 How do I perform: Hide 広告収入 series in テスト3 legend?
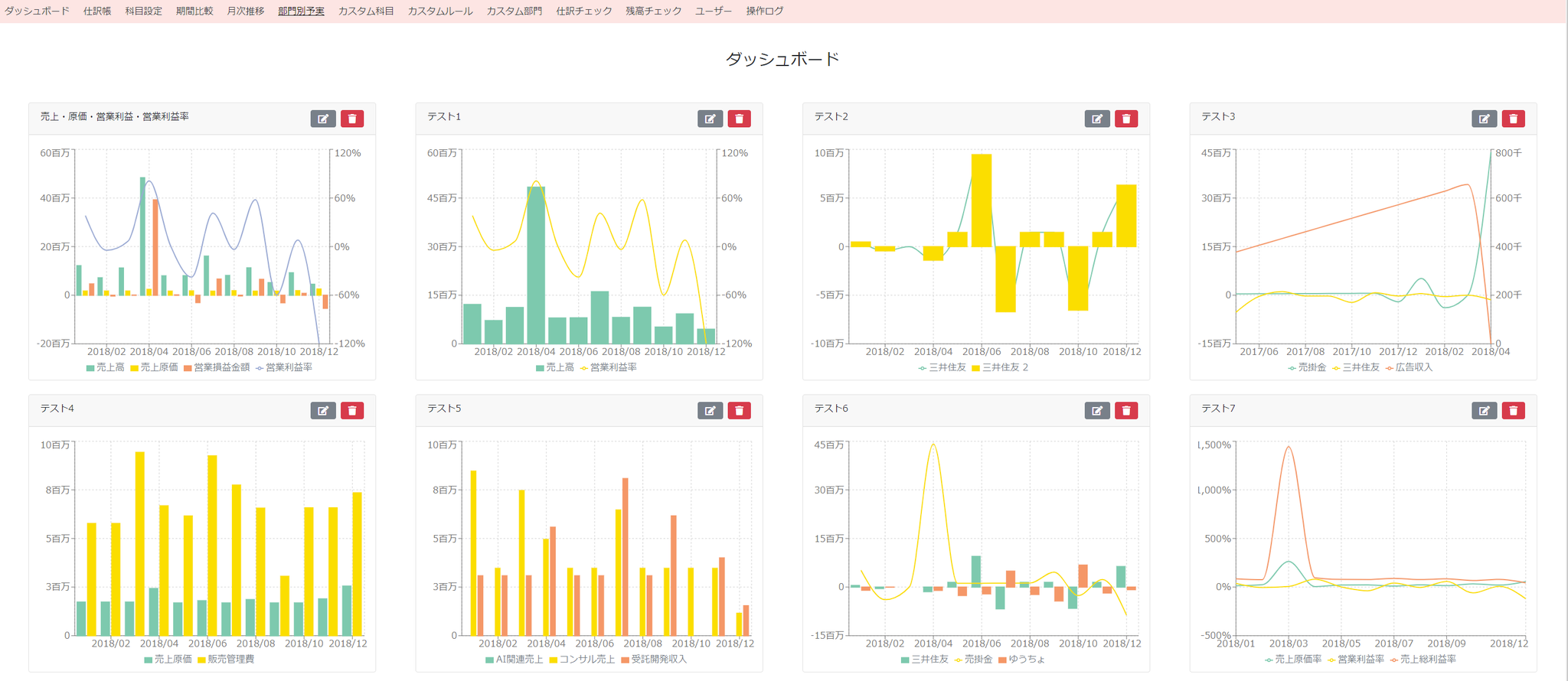click(1409, 367)
